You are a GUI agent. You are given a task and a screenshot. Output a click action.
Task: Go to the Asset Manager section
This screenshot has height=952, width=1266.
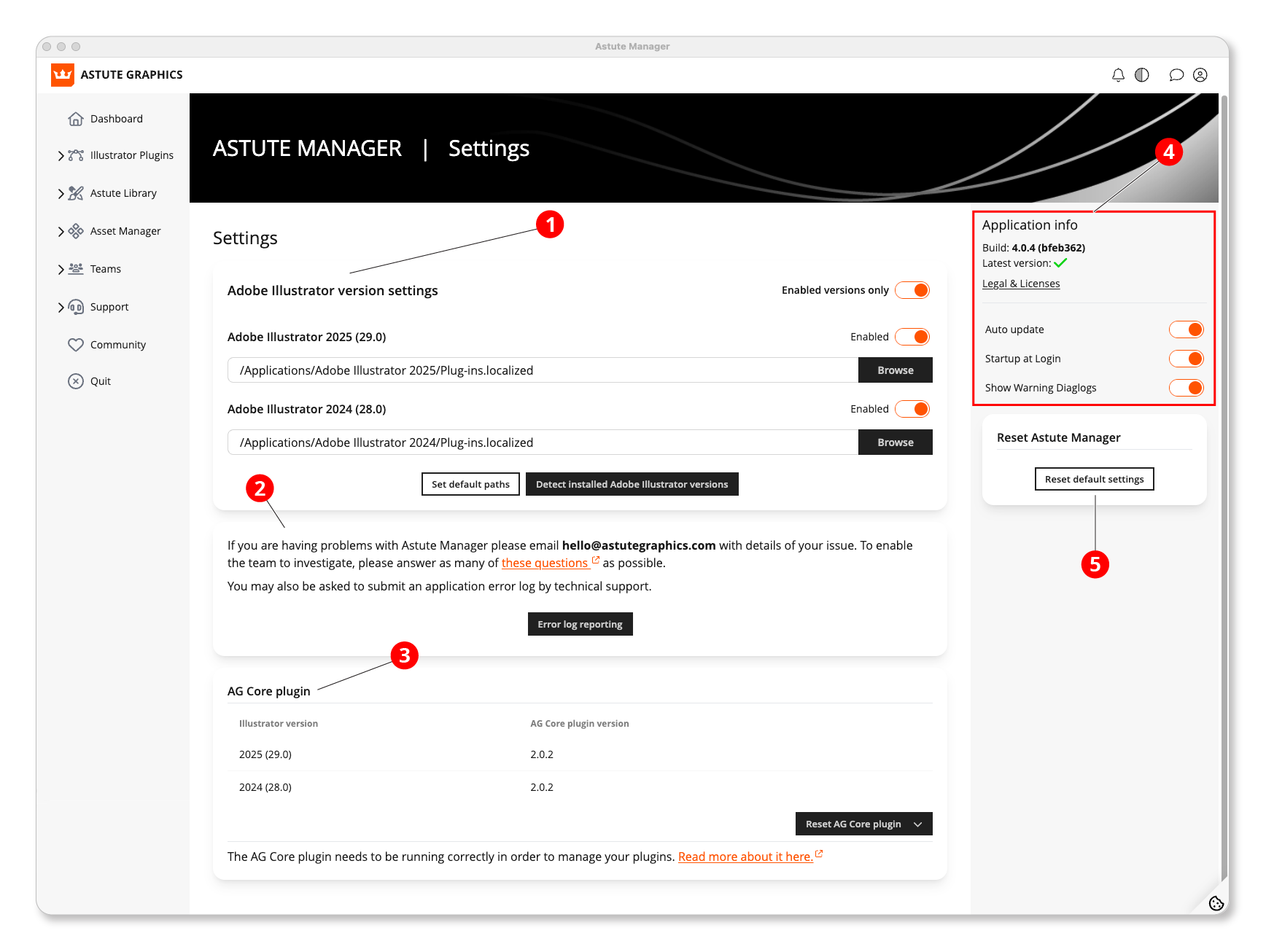tap(125, 230)
